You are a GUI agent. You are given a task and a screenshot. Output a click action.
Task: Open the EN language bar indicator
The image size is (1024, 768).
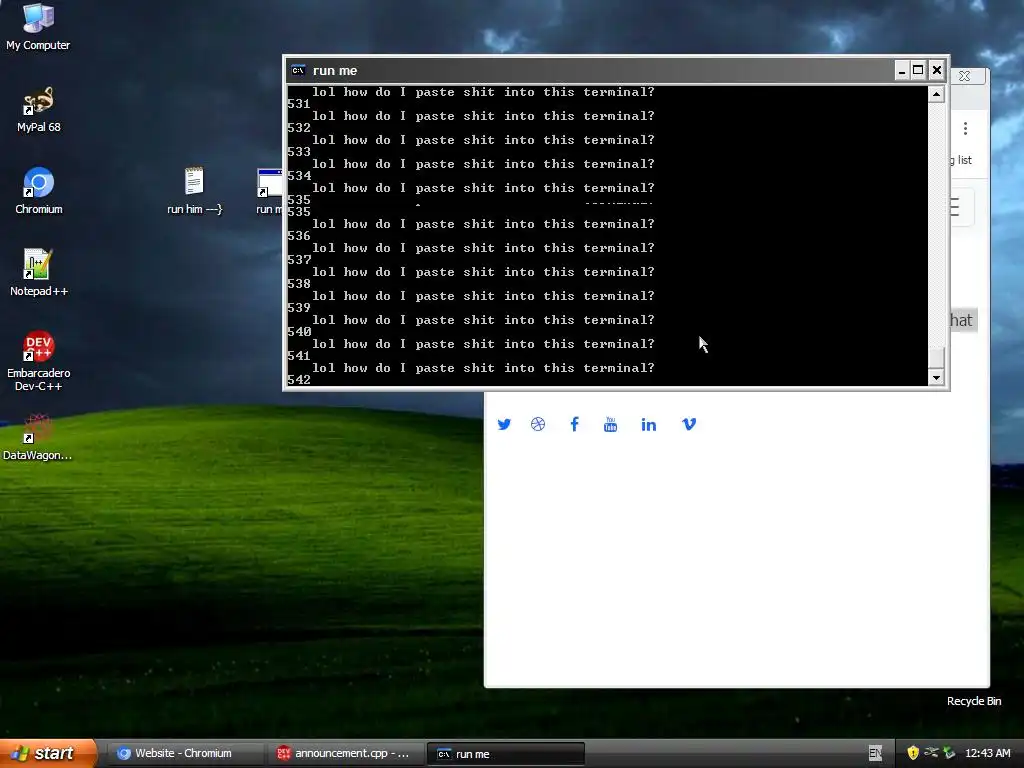(875, 753)
